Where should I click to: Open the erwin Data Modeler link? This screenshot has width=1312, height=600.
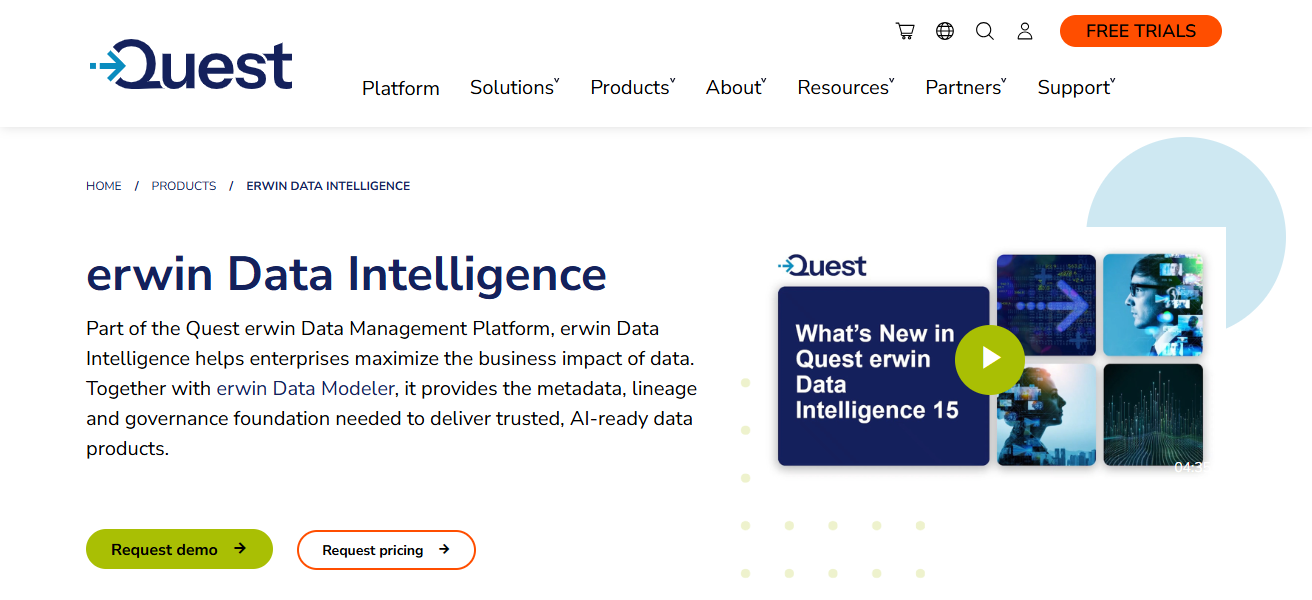pos(304,388)
